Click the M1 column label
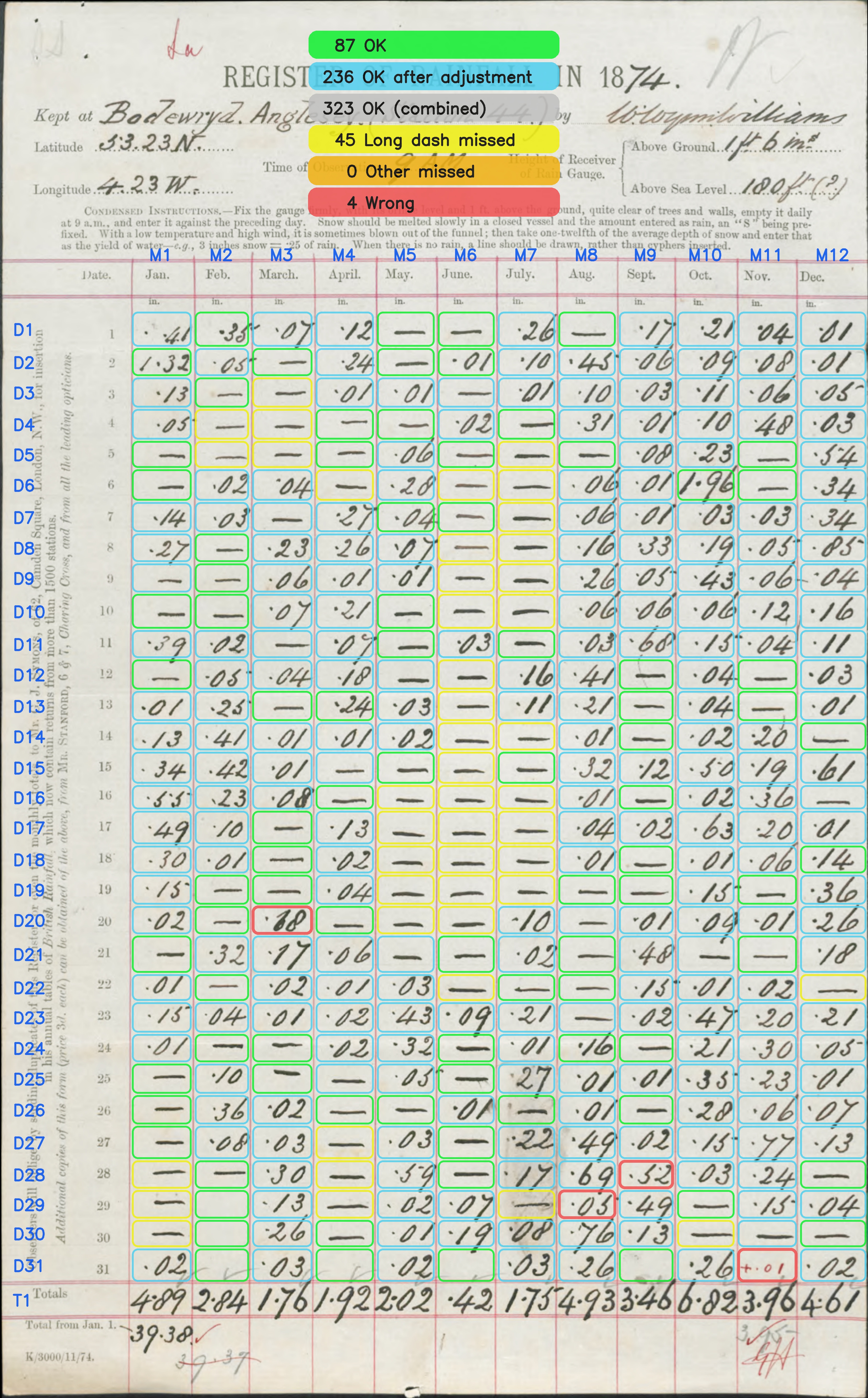Image resolution: width=868 pixels, height=1398 pixels. tap(160, 255)
